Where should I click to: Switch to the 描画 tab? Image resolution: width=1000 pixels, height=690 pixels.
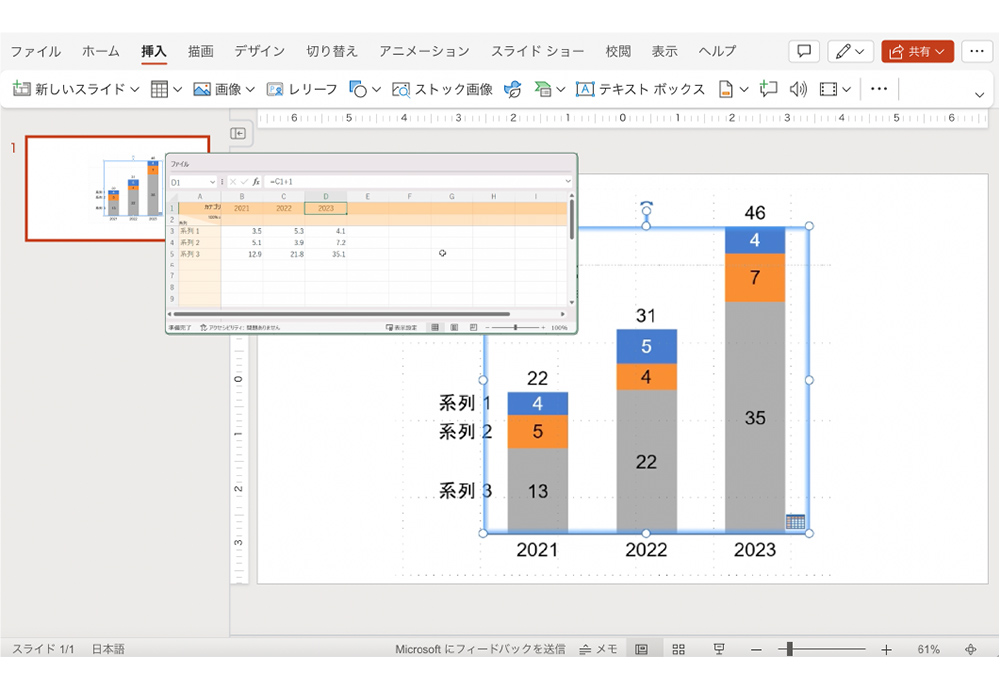click(x=200, y=51)
